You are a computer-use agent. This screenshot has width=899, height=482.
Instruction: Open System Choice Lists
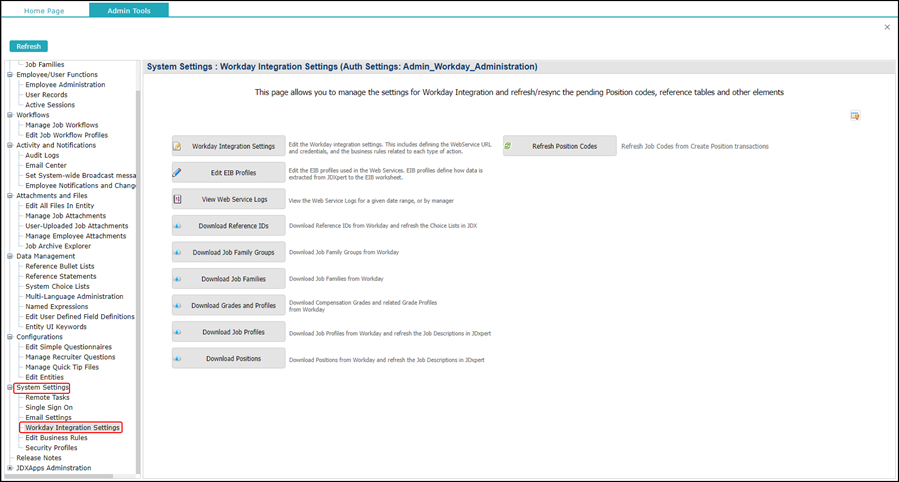(57, 287)
